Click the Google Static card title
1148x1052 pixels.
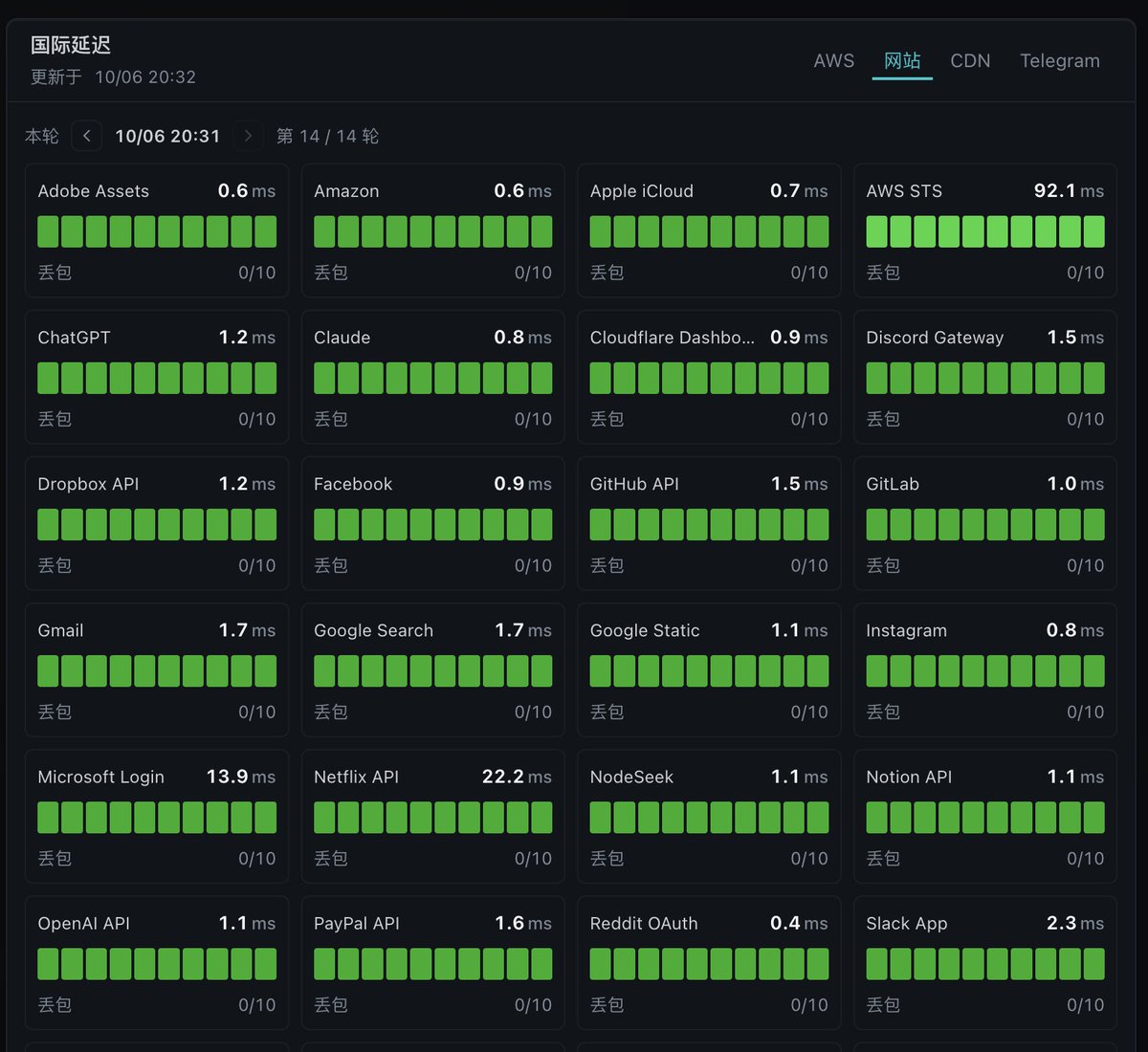pos(645,630)
